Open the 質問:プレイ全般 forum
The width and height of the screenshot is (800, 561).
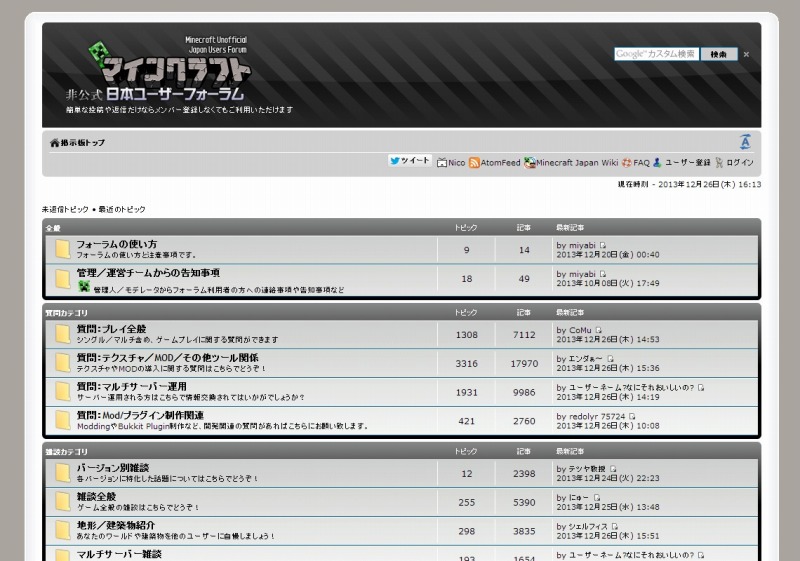point(111,329)
